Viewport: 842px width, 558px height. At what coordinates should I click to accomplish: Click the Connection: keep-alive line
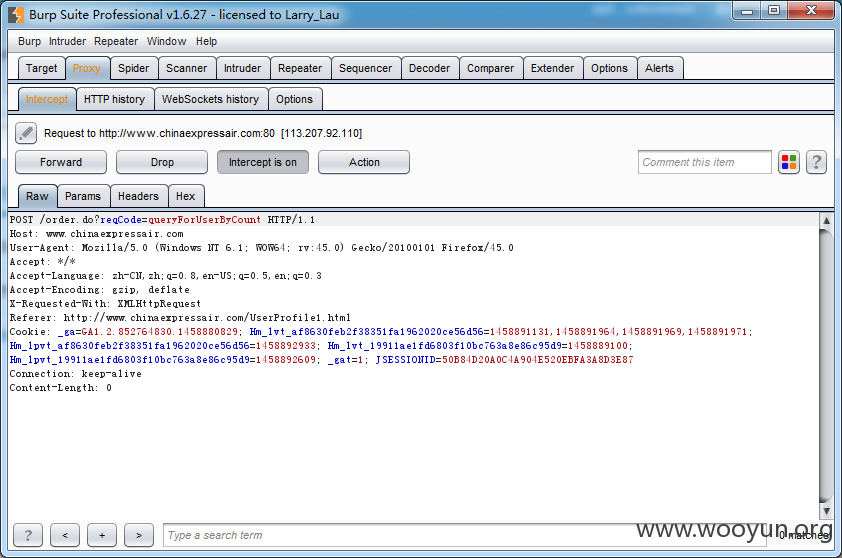pos(76,373)
